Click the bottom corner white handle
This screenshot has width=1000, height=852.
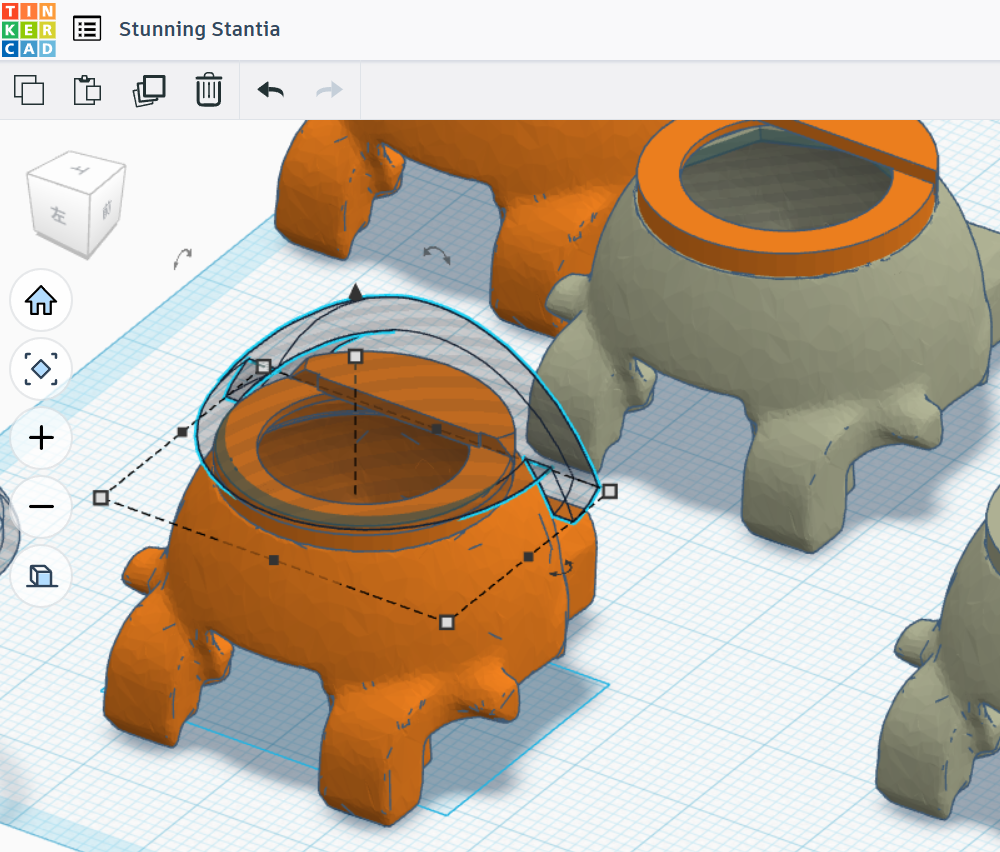(x=447, y=622)
